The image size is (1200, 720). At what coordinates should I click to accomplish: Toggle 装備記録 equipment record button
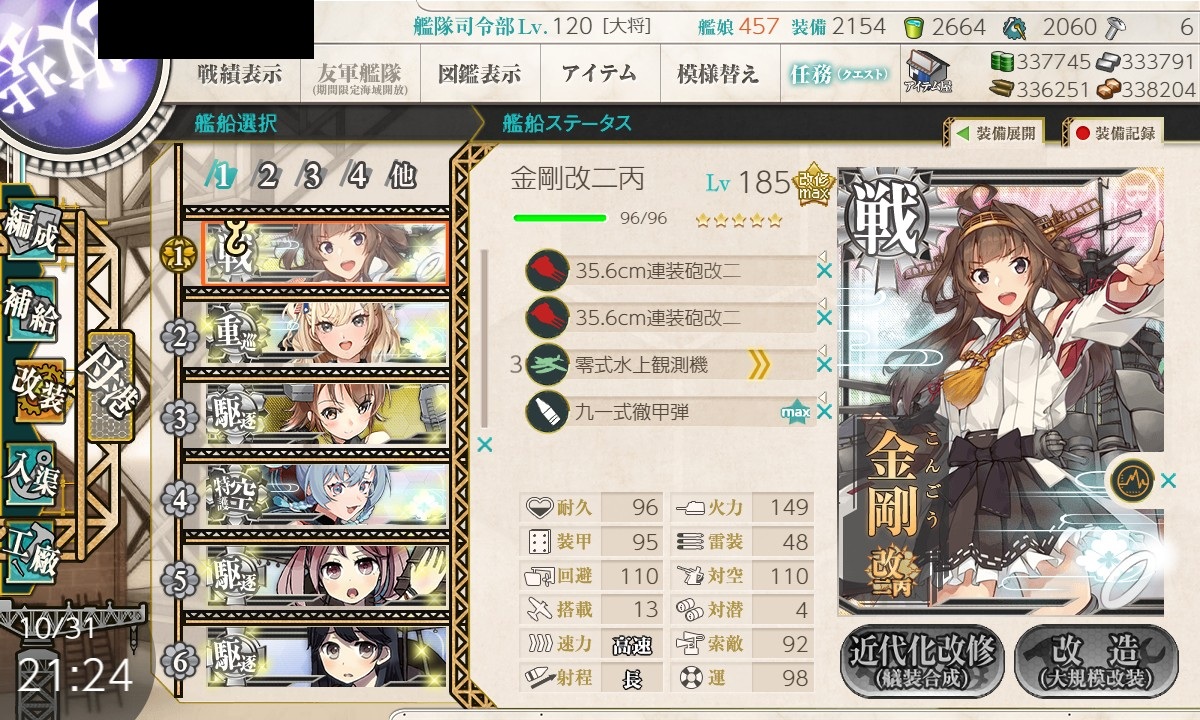1115,132
